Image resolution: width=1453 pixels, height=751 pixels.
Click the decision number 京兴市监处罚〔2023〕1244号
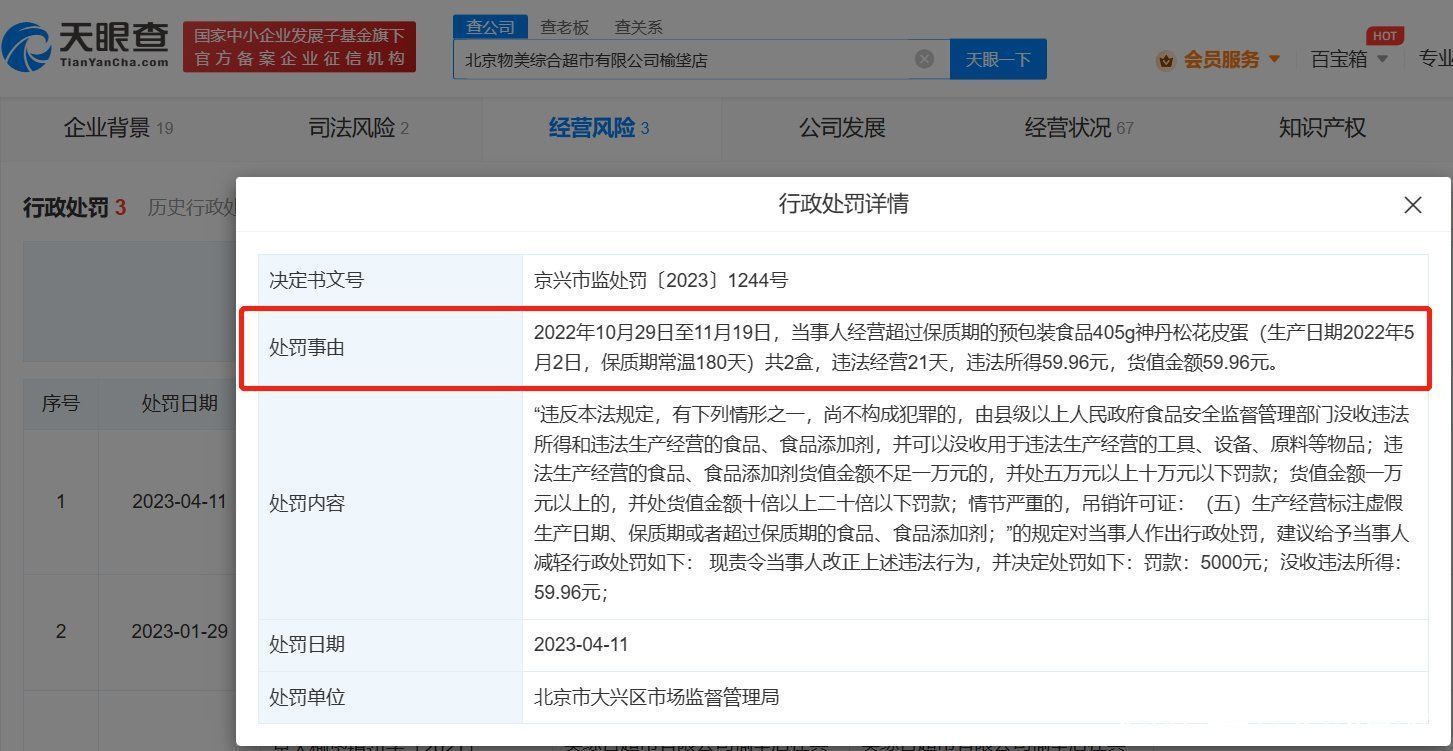pos(661,280)
